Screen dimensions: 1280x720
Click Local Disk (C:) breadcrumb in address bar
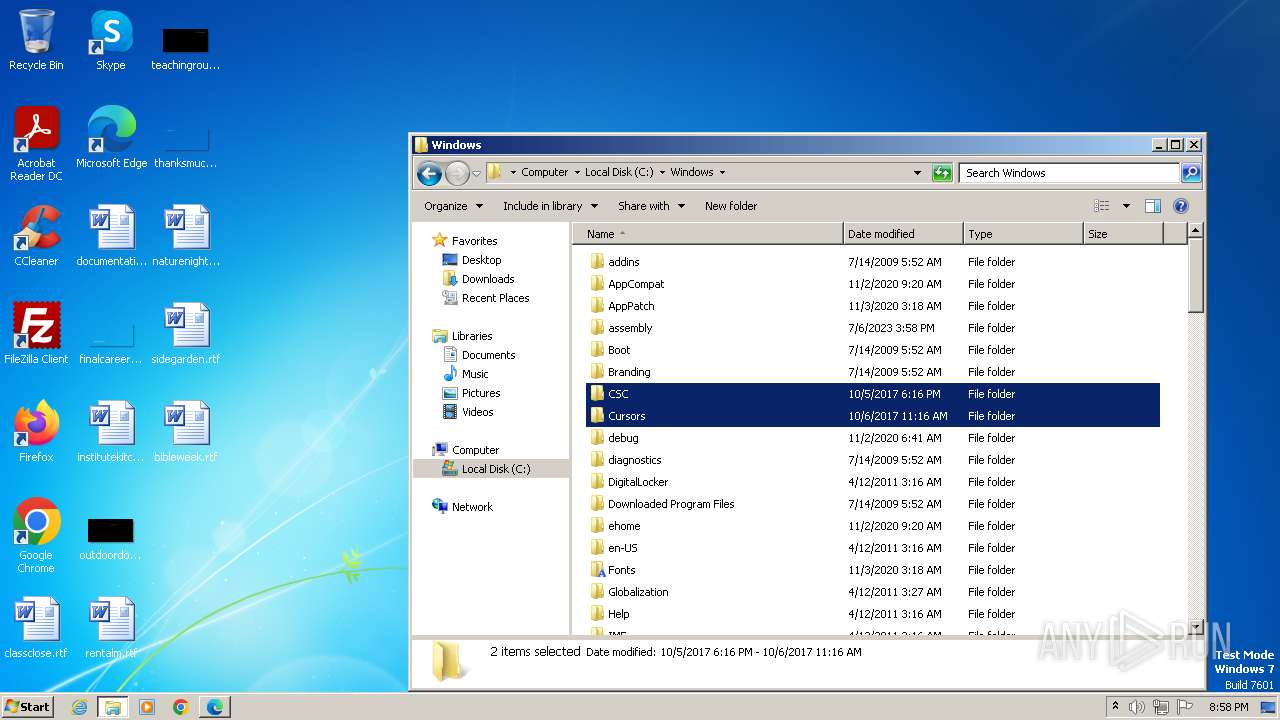(x=619, y=172)
